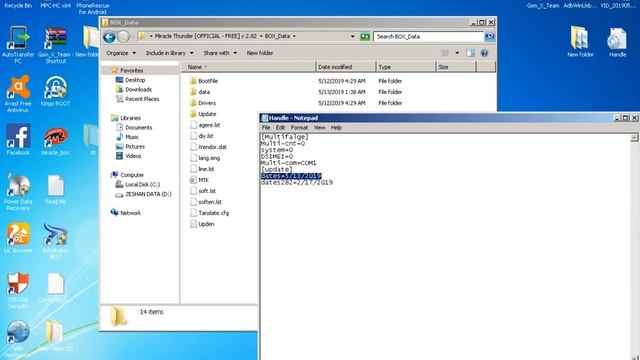Screen dimensions: 640x360
Task: Select Desktop in Favorites
Action: point(130,80)
